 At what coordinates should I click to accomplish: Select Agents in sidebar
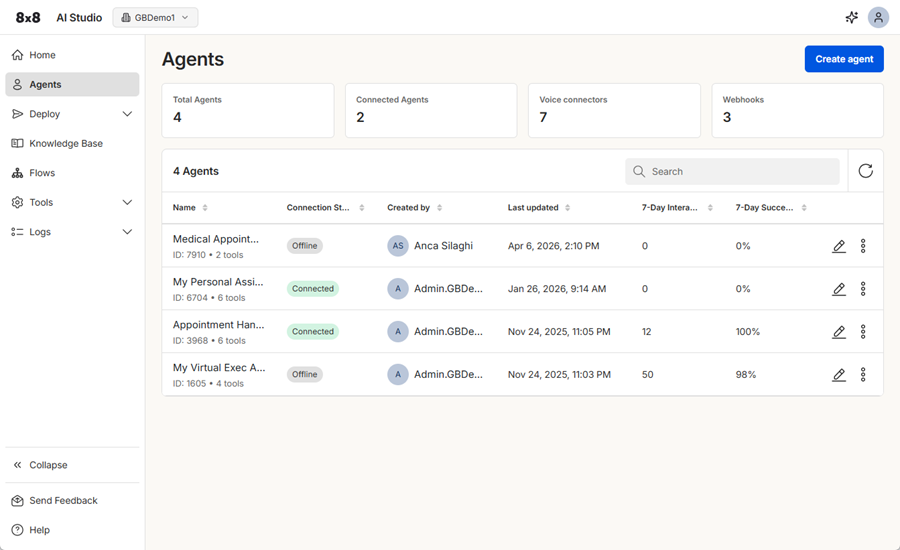coord(72,84)
